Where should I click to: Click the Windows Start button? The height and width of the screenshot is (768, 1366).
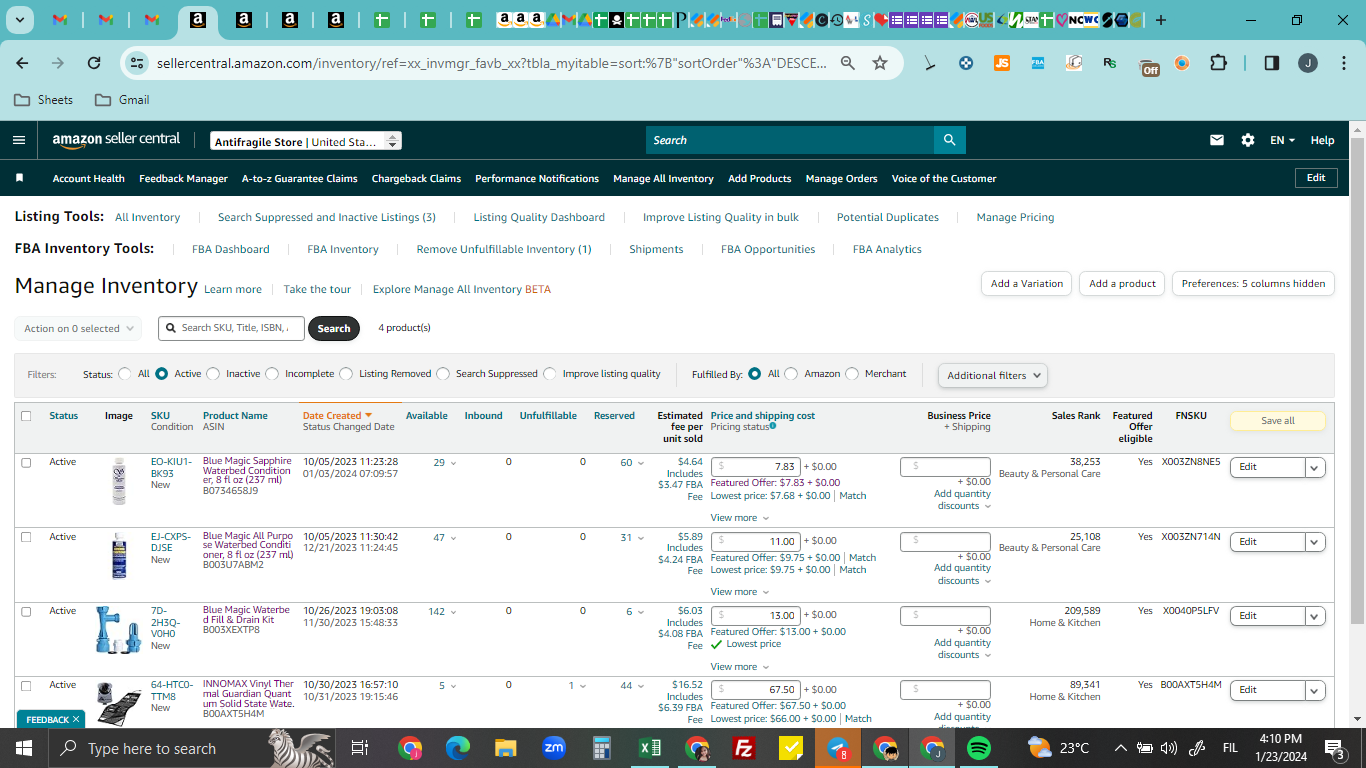pyautogui.click(x=24, y=748)
